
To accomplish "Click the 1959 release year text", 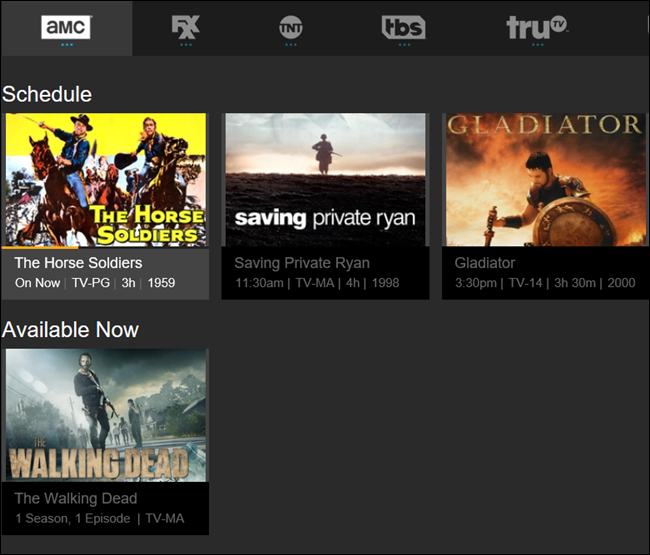I will click(x=161, y=283).
